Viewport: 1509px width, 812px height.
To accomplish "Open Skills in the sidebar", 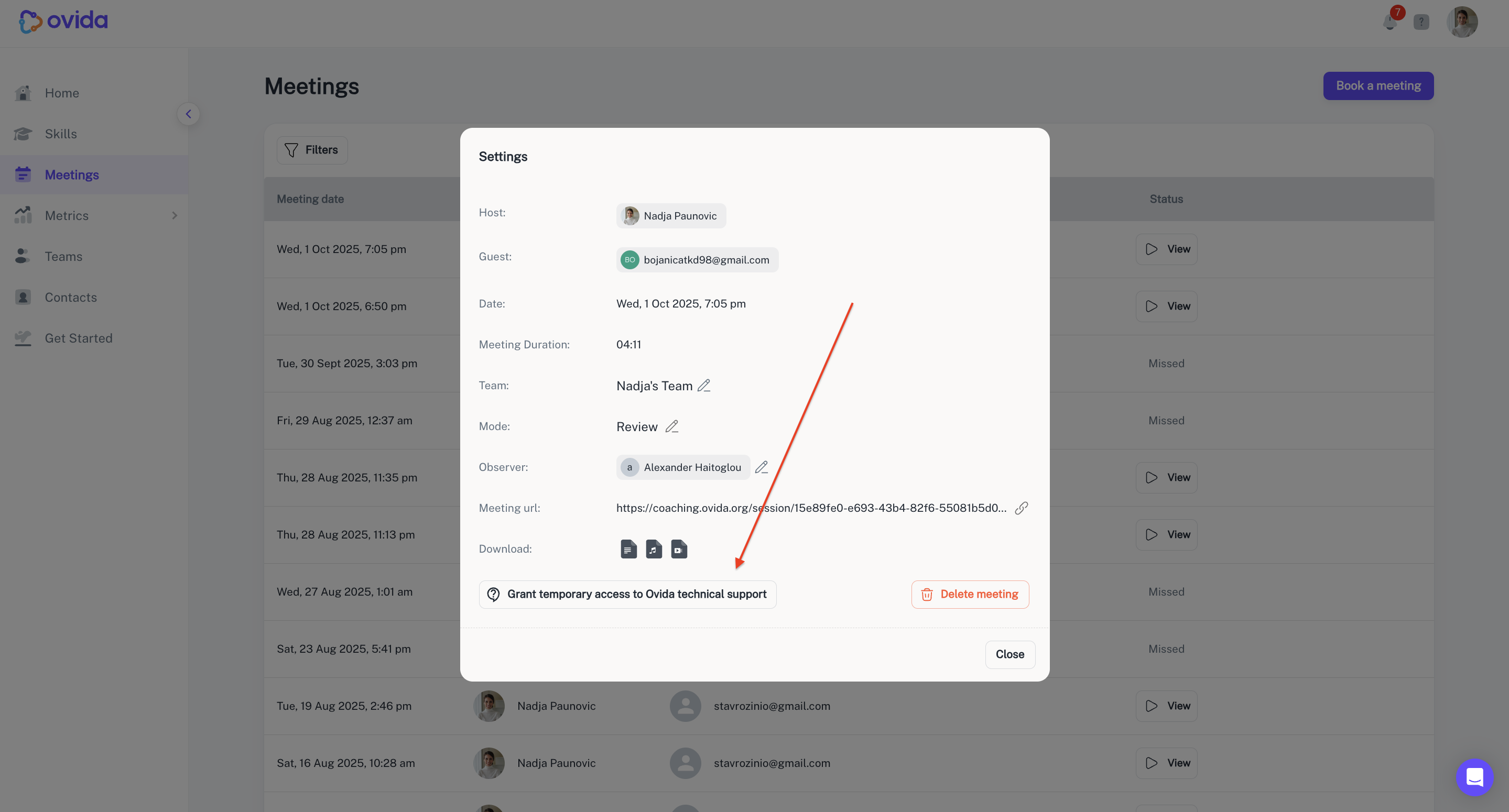I will (94, 134).
